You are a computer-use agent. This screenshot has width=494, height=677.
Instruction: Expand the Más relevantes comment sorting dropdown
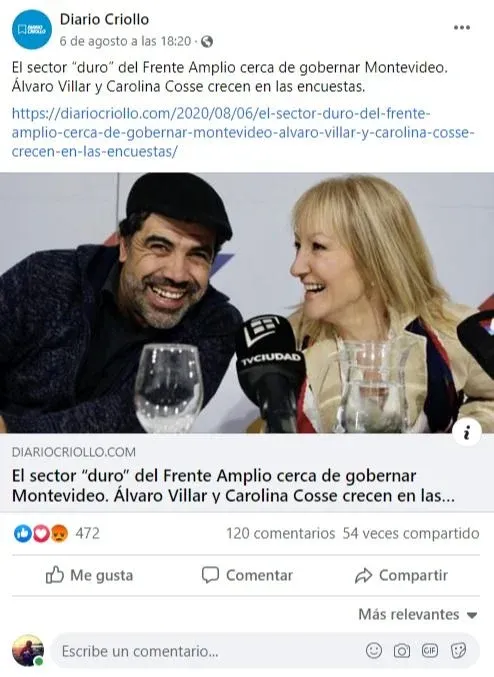click(418, 614)
